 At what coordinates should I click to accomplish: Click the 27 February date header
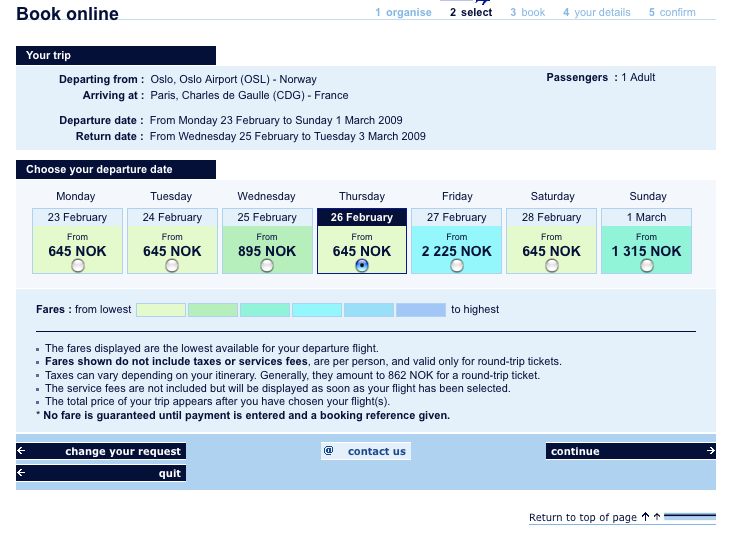click(457, 217)
